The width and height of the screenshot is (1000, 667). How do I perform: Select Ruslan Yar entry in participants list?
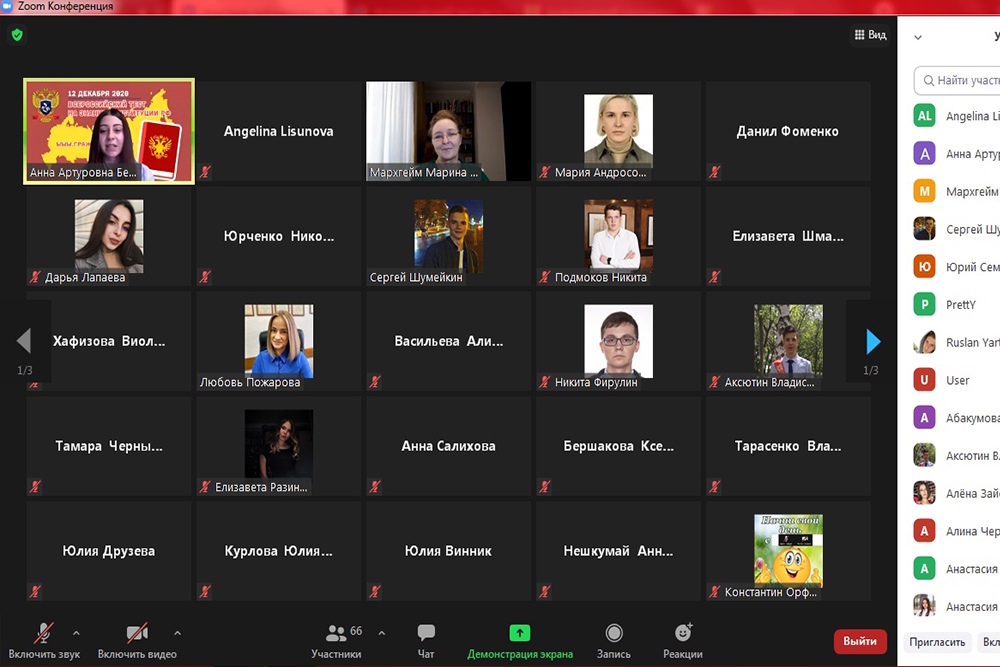tap(957, 342)
